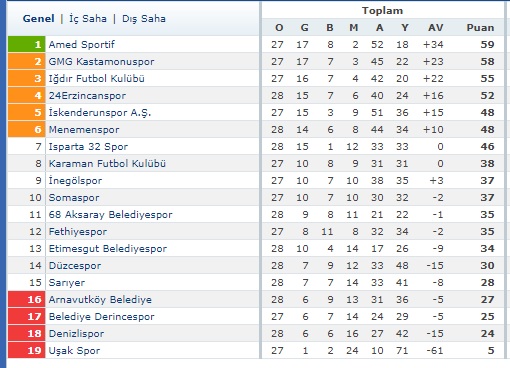Click the red rank 19 badge
The image size is (510, 368).
[x=26, y=350]
